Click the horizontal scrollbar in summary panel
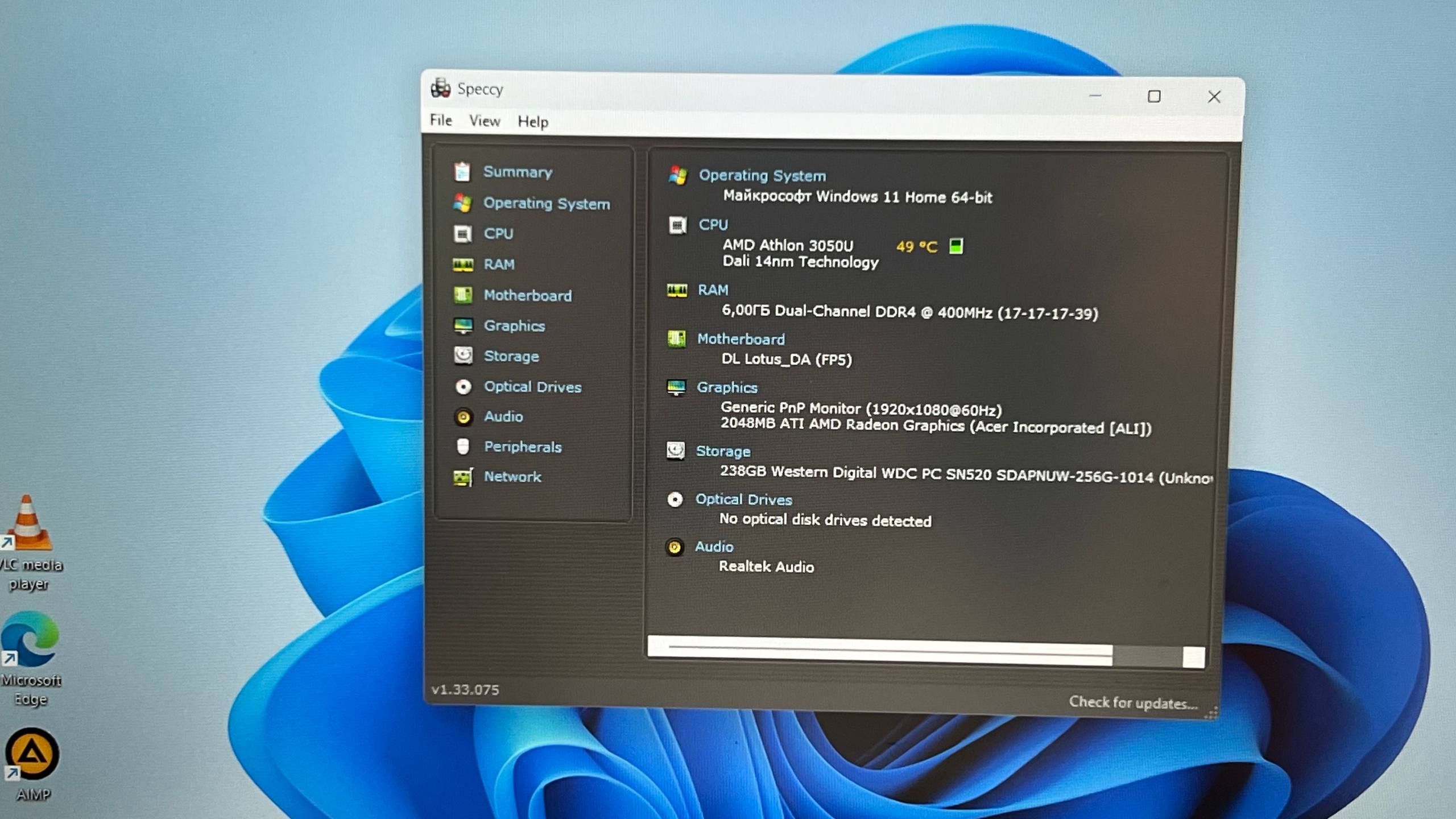The width and height of the screenshot is (1456, 819). point(925,652)
